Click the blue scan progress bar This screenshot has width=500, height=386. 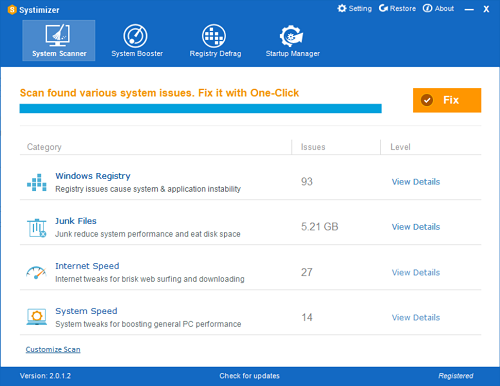pyautogui.click(x=200, y=108)
